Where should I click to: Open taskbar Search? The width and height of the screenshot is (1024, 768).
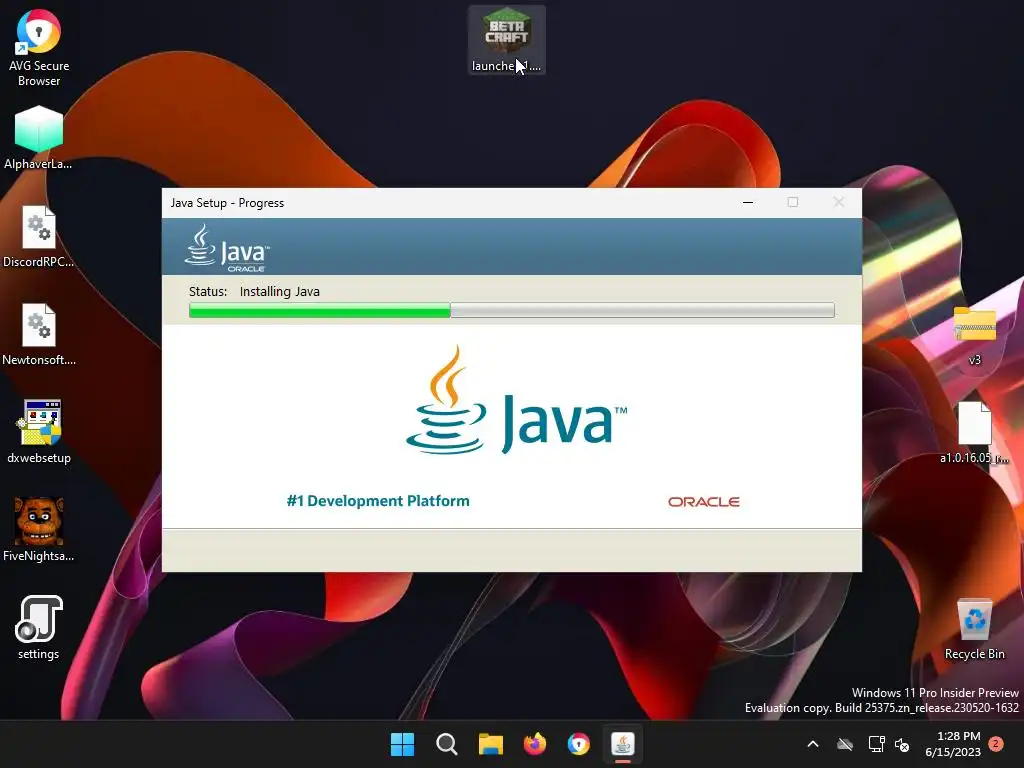(447, 744)
